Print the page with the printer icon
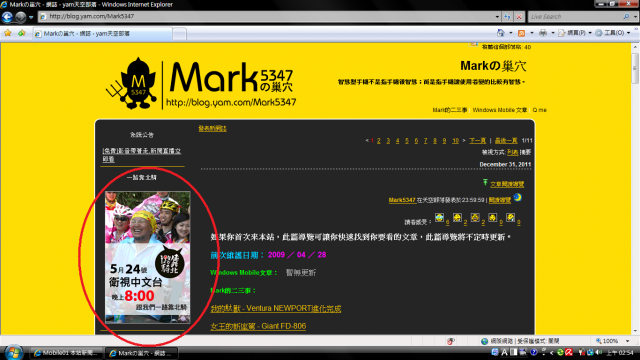640x360 pixels. [543, 33]
